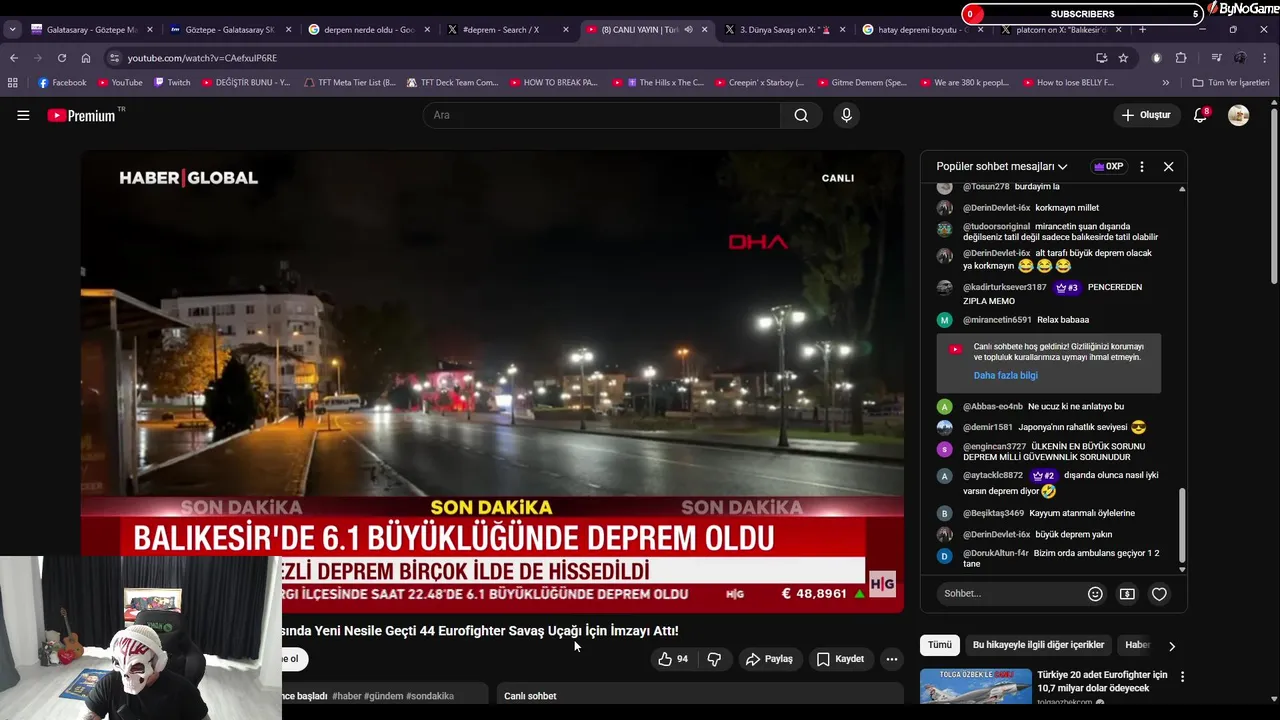Open TFT Meta Tier List bookmark

349,82
